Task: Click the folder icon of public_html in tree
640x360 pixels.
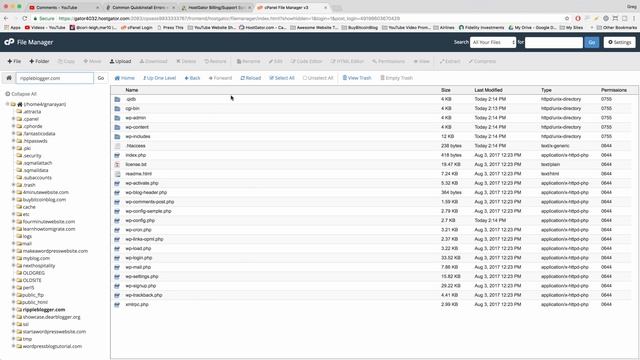Action: [x=19, y=302]
